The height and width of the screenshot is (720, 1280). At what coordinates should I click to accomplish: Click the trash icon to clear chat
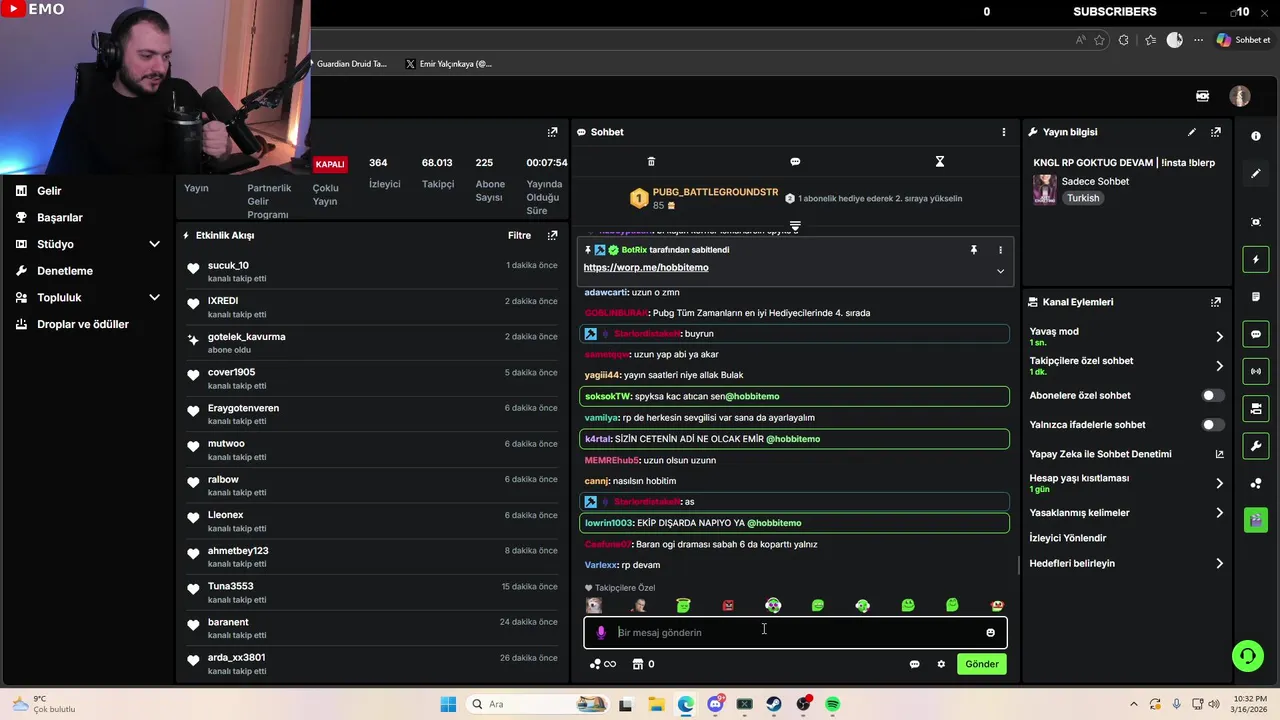click(651, 161)
